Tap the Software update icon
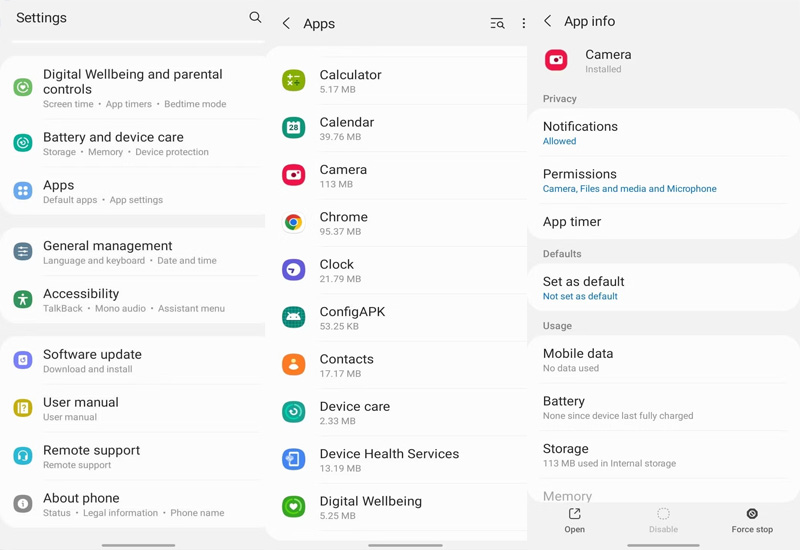The width and height of the screenshot is (800, 550). (x=23, y=360)
